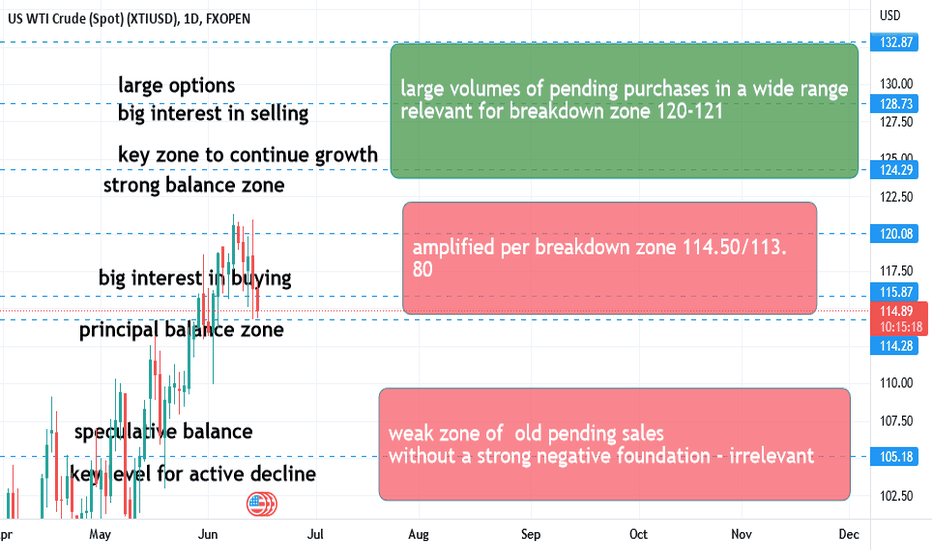Click the 'strong balance zone' annotation
The width and height of the screenshot is (932, 550).
(194, 185)
